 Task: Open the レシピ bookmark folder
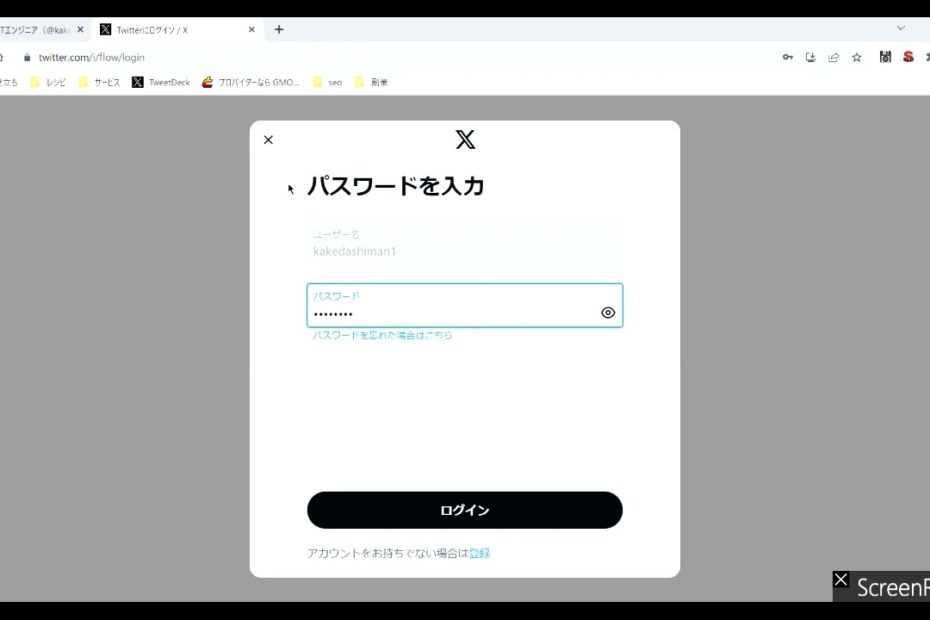click(x=48, y=83)
